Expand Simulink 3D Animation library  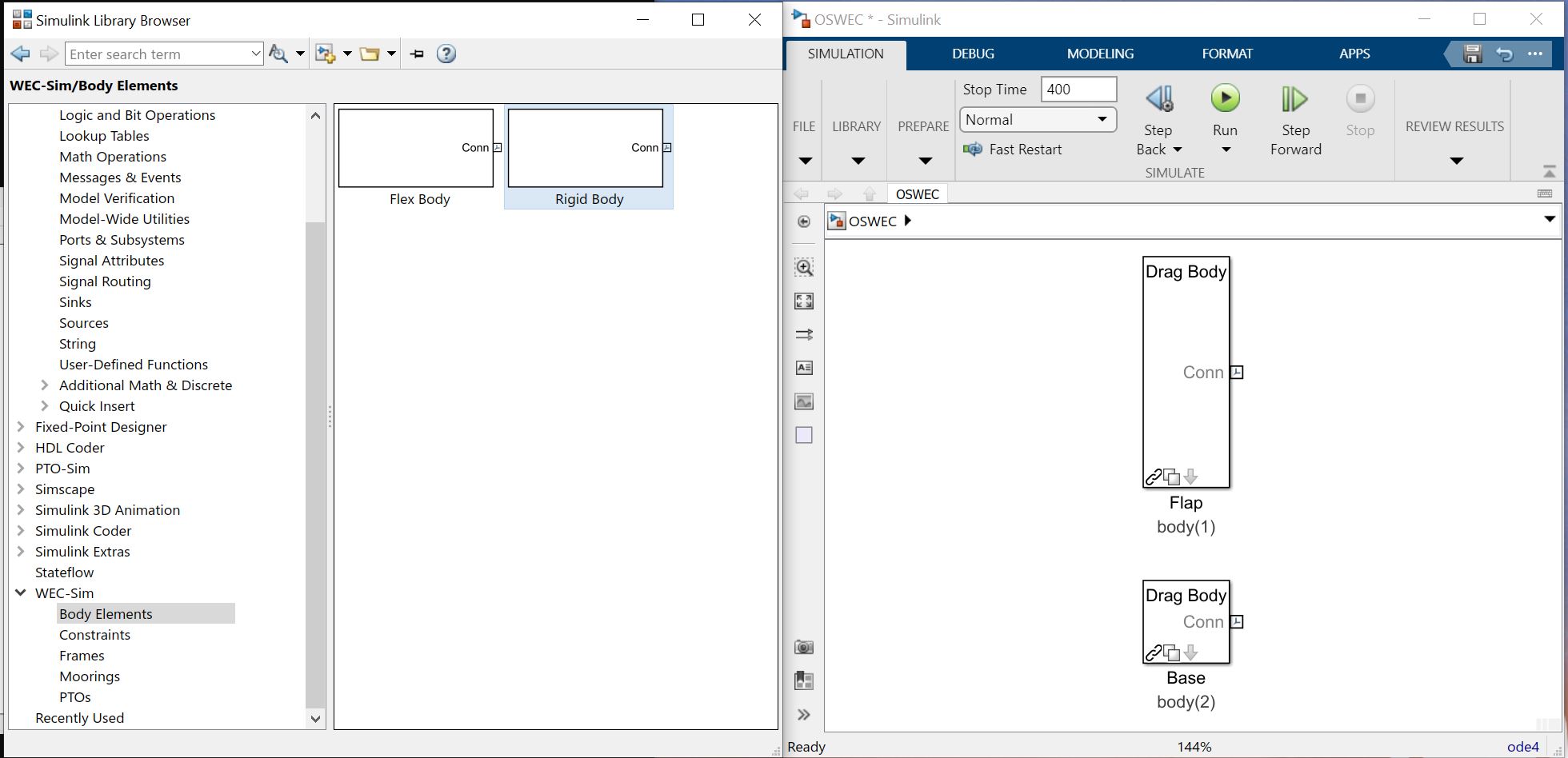(x=21, y=510)
